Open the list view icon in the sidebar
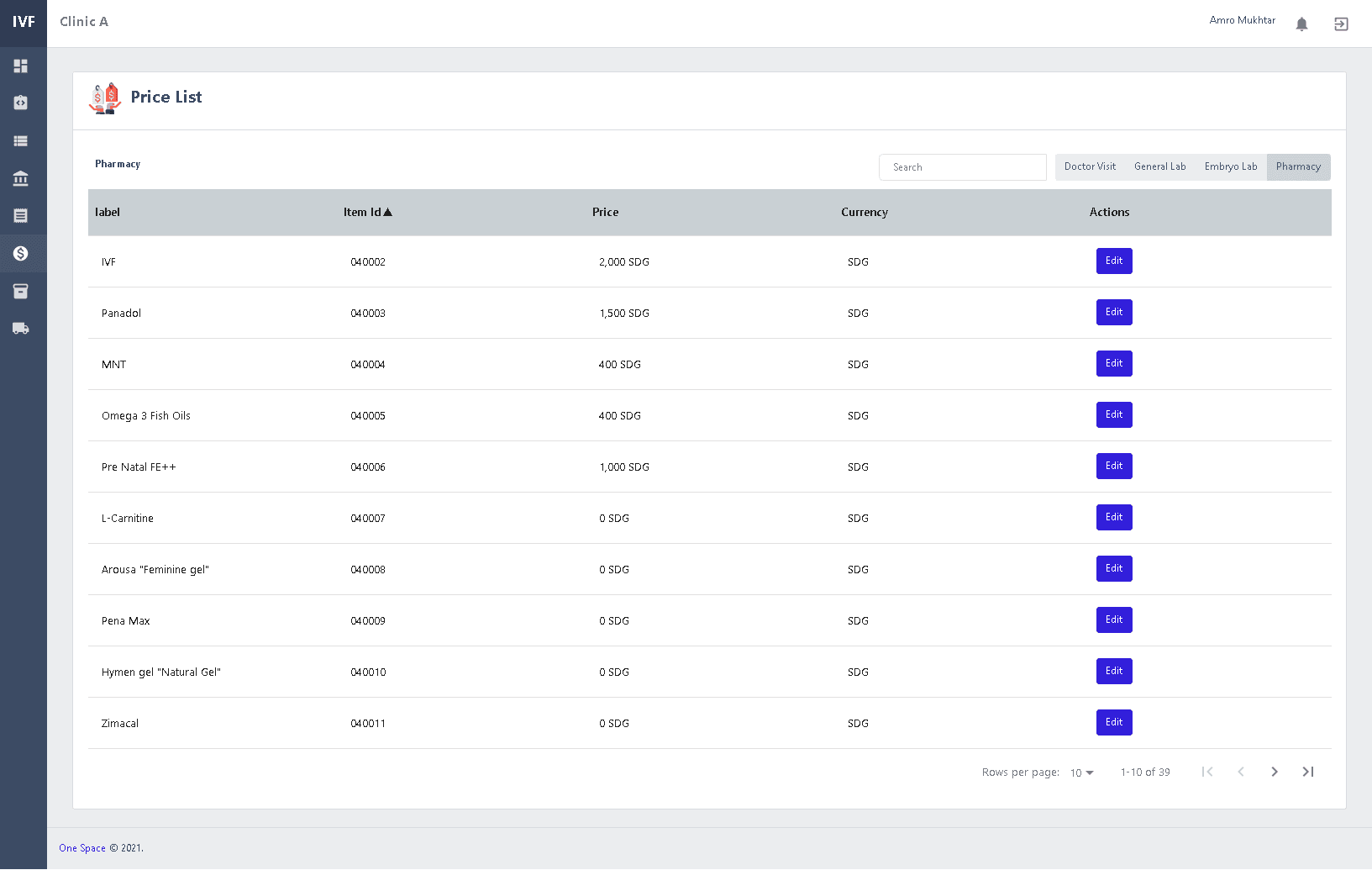The image size is (1372, 870). (21, 140)
